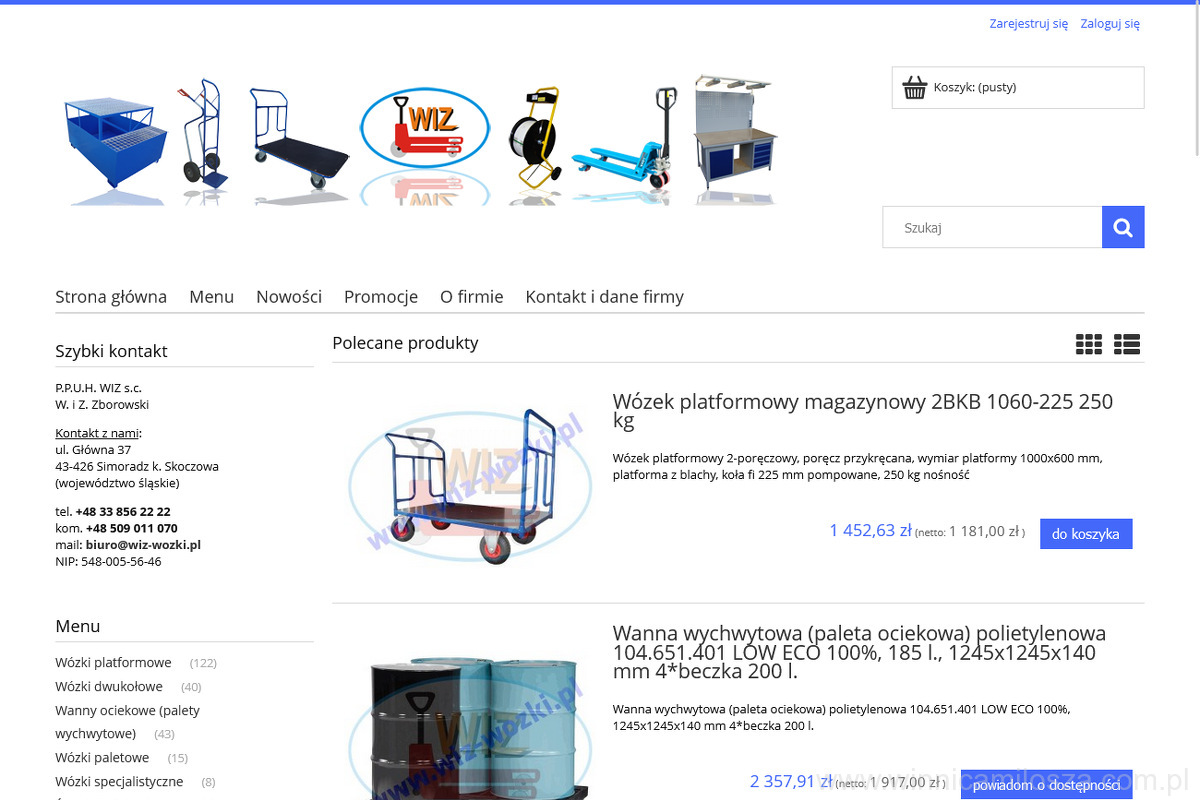
Task: Switch to grid view layout
Action: tap(1088, 344)
